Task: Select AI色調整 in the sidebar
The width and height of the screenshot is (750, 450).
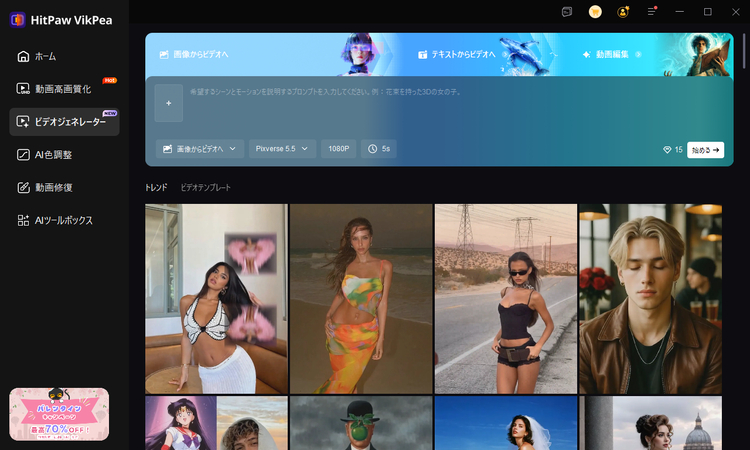Action: pos(53,155)
